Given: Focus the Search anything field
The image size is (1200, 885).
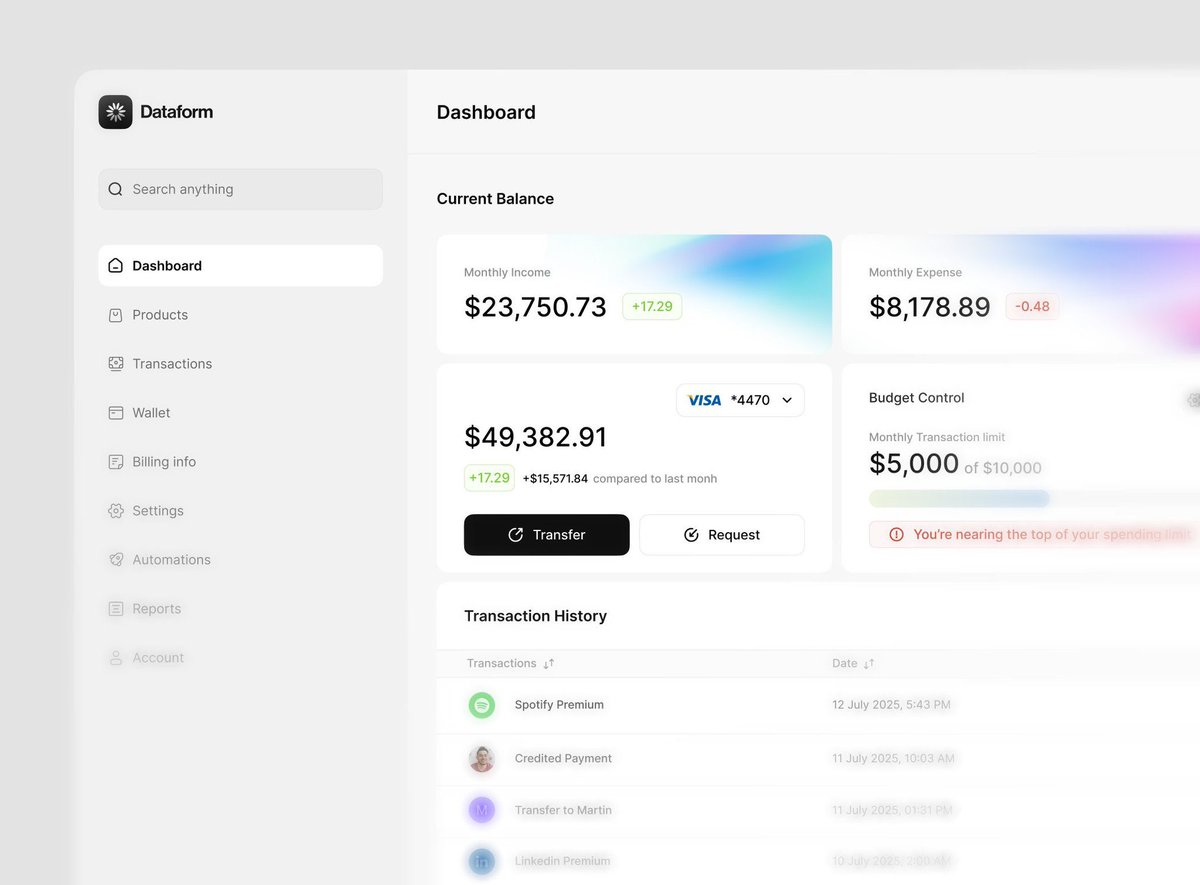Looking at the screenshot, I should click(240, 189).
